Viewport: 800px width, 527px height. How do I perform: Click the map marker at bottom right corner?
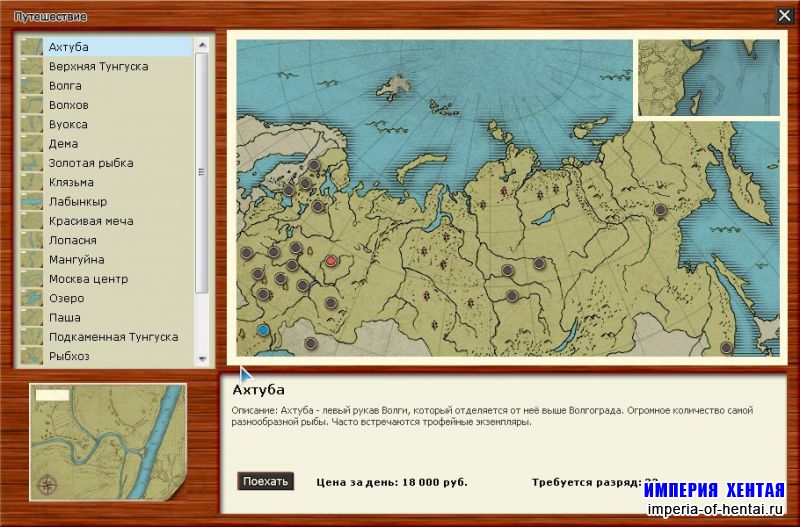click(x=726, y=347)
